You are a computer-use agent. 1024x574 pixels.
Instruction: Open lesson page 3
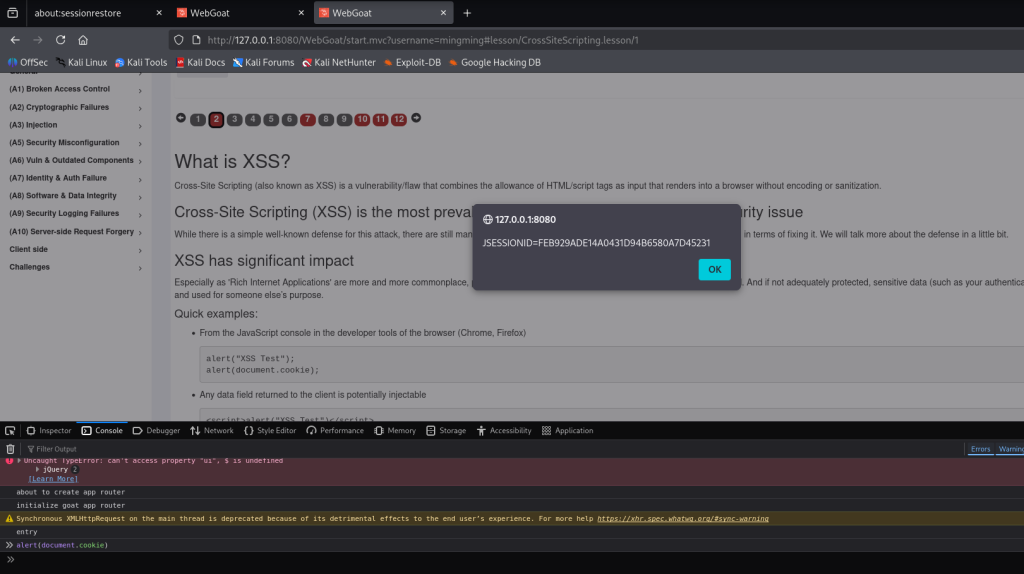[x=234, y=120]
